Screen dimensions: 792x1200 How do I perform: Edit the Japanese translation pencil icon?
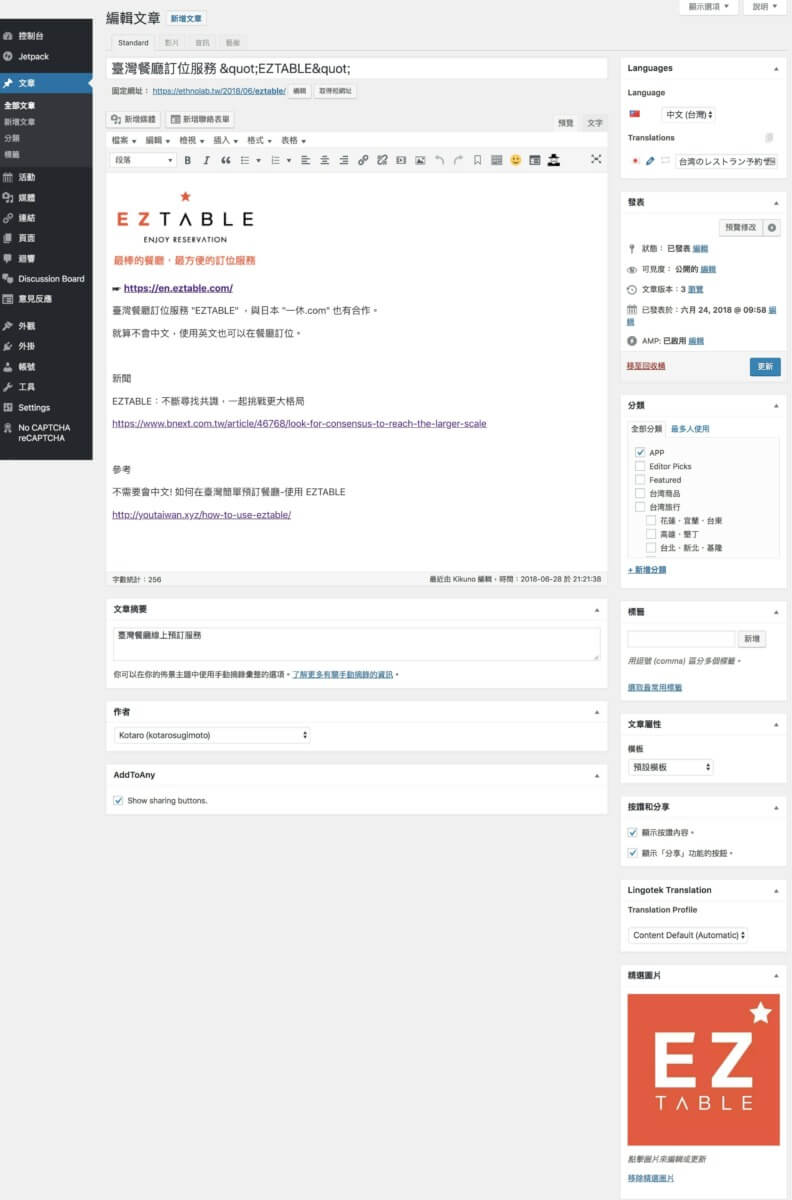click(649, 160)
